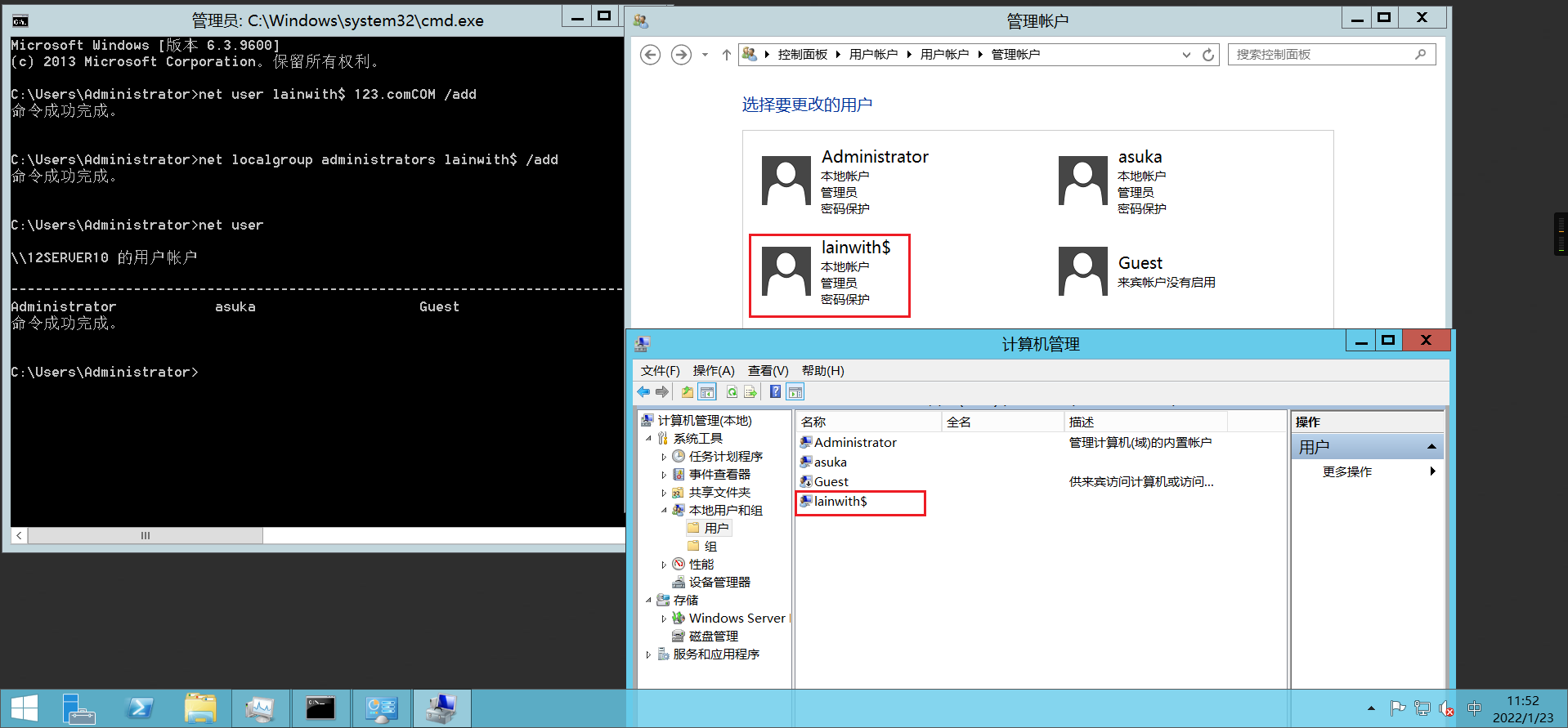Image resolution: width=1568 pixels, height=728 pixels.
Task: Open recent locations dropdown beside forward arrow
Action: tap(705, 55)
